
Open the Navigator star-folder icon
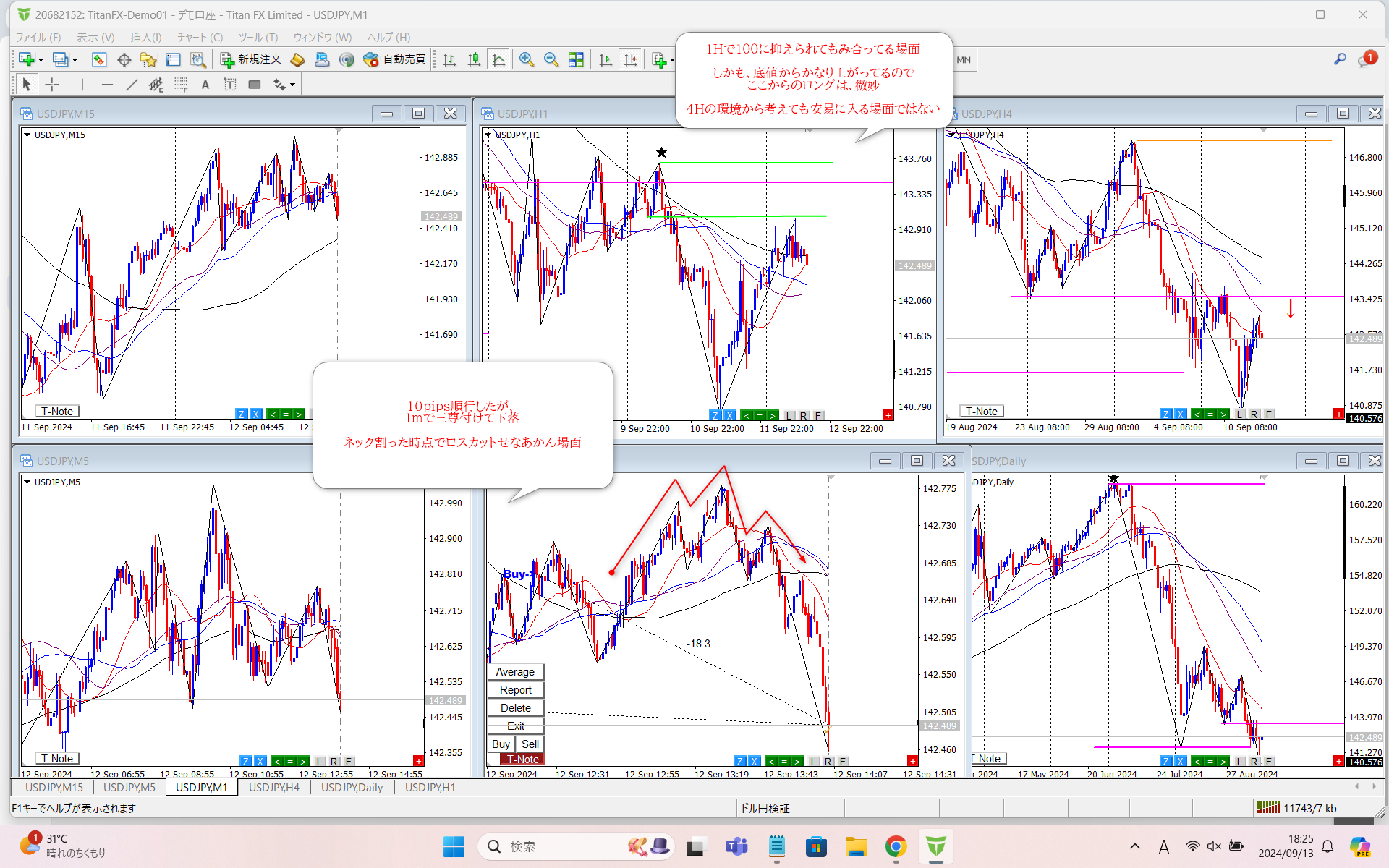click(148, 59)
